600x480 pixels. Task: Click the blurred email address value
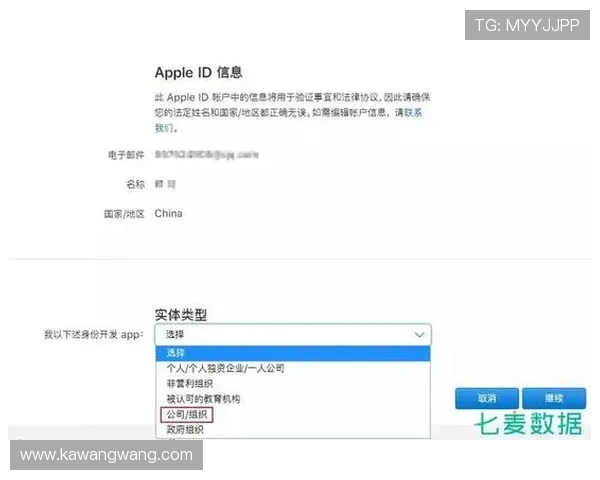[x=207, y=155]
